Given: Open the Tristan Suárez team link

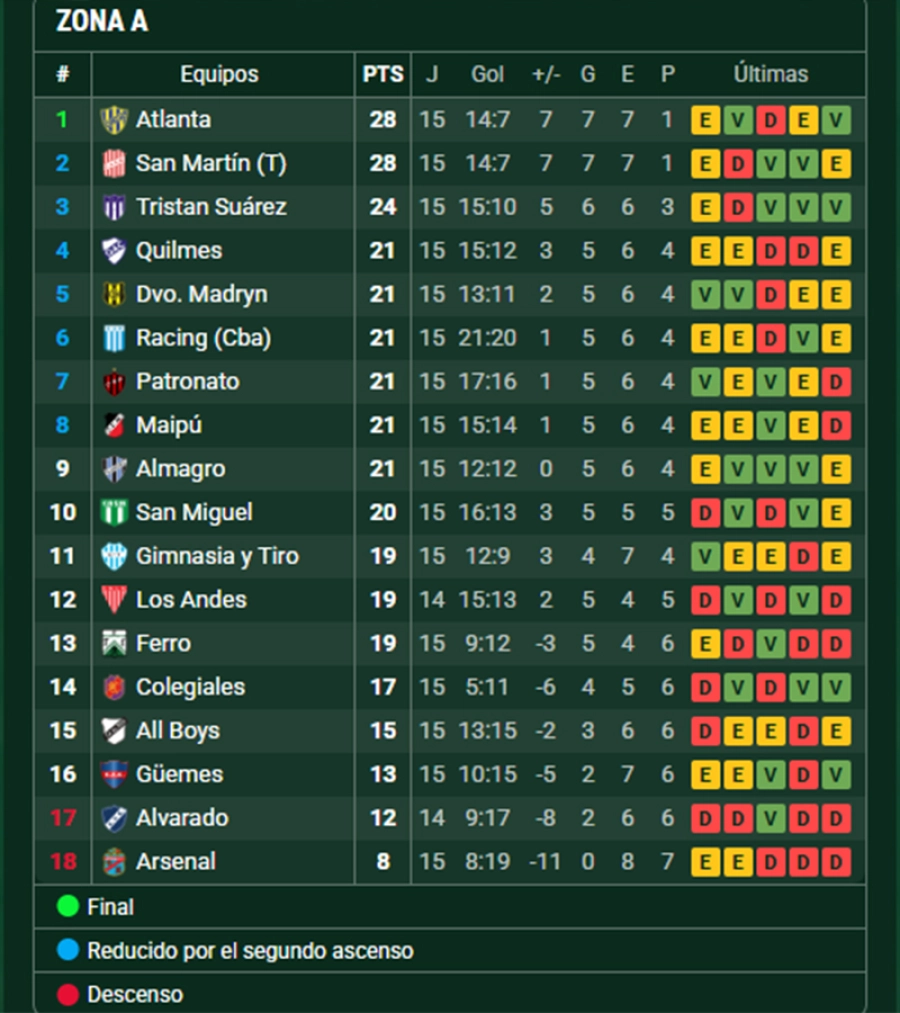Looking at the screenshot, I should tap(211, 207).
